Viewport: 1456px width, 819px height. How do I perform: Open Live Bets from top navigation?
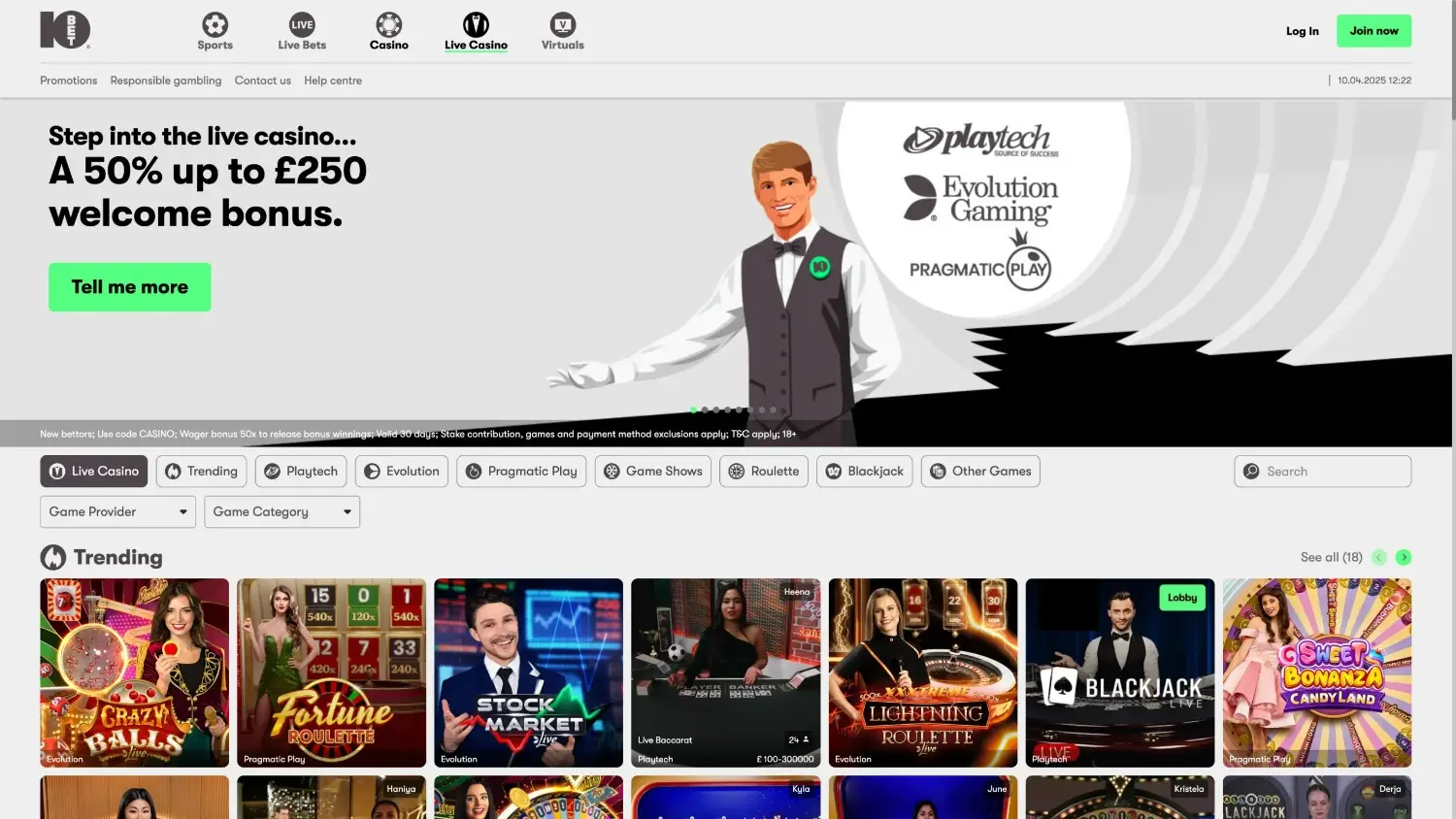302,31
